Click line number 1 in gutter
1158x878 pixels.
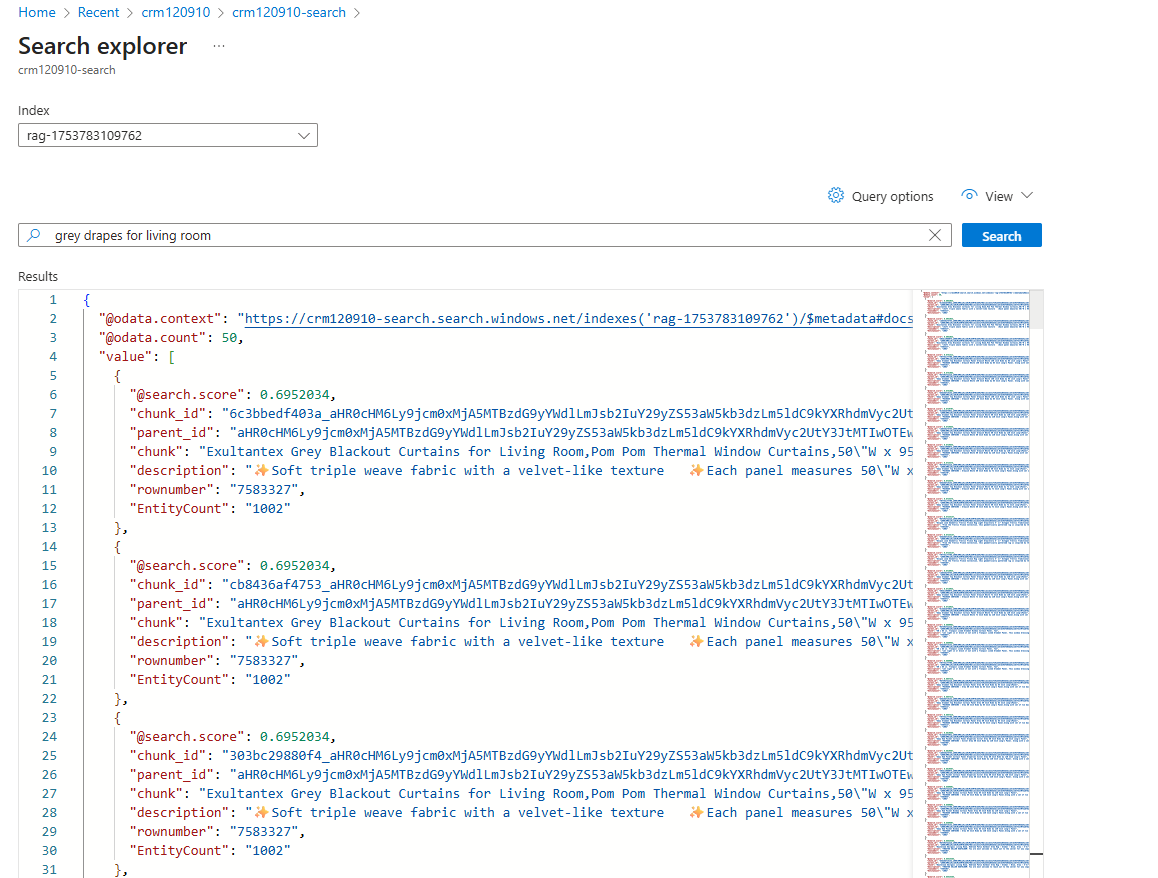53,300
